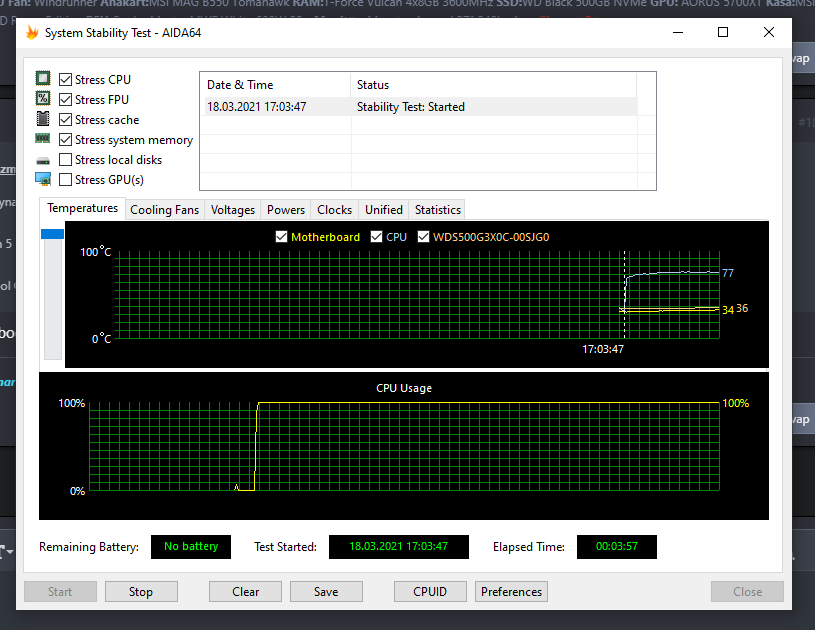This screenshot has width=815, height=630.
Task: Click the CPU Usage graph title
Action: click(x=404, y=388)
